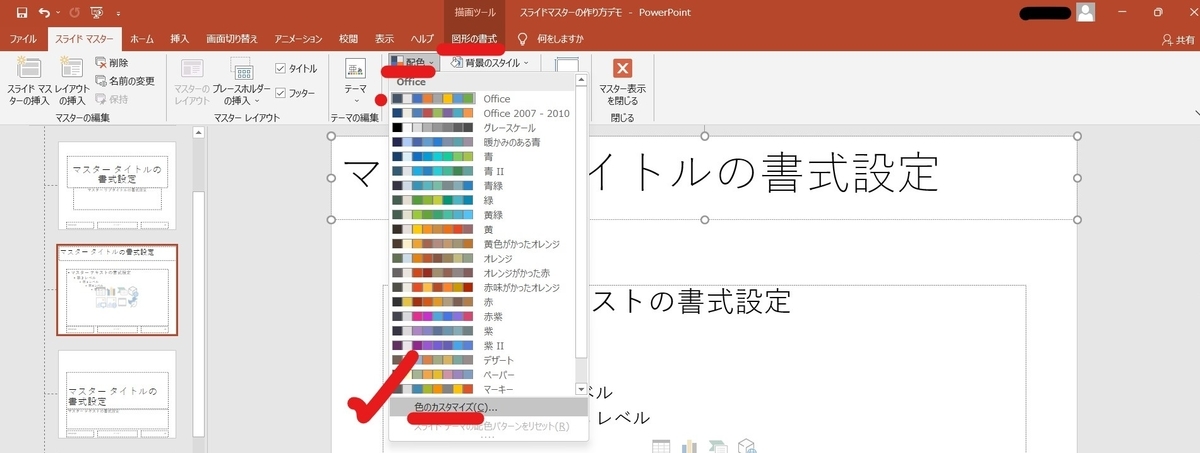Screen dimensions: 1200x453
Task: Click the color list scroll-down arrow
Action: click(581, 388)
